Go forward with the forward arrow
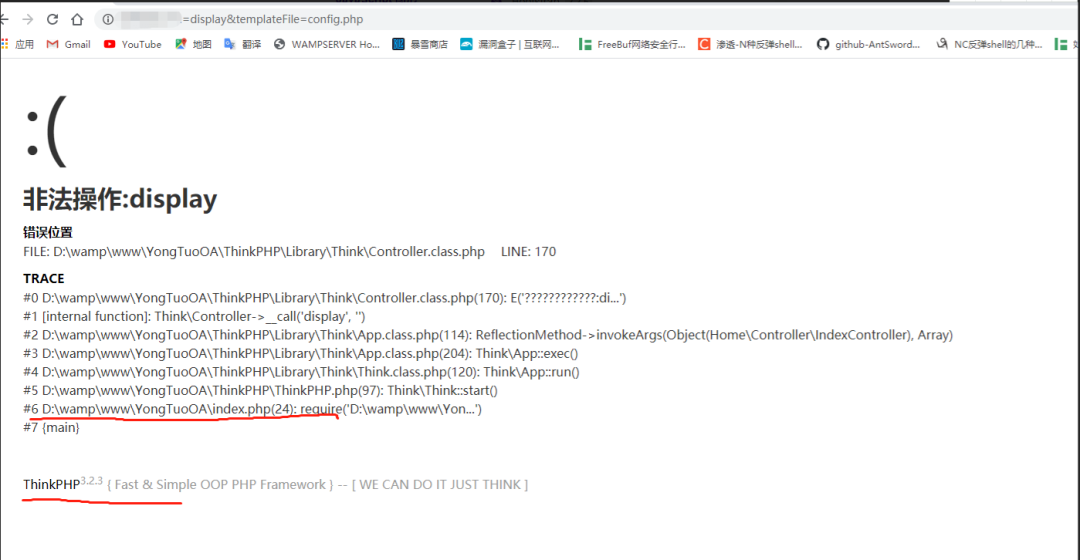Screen dimensions: 1080x560 point(28,19)
